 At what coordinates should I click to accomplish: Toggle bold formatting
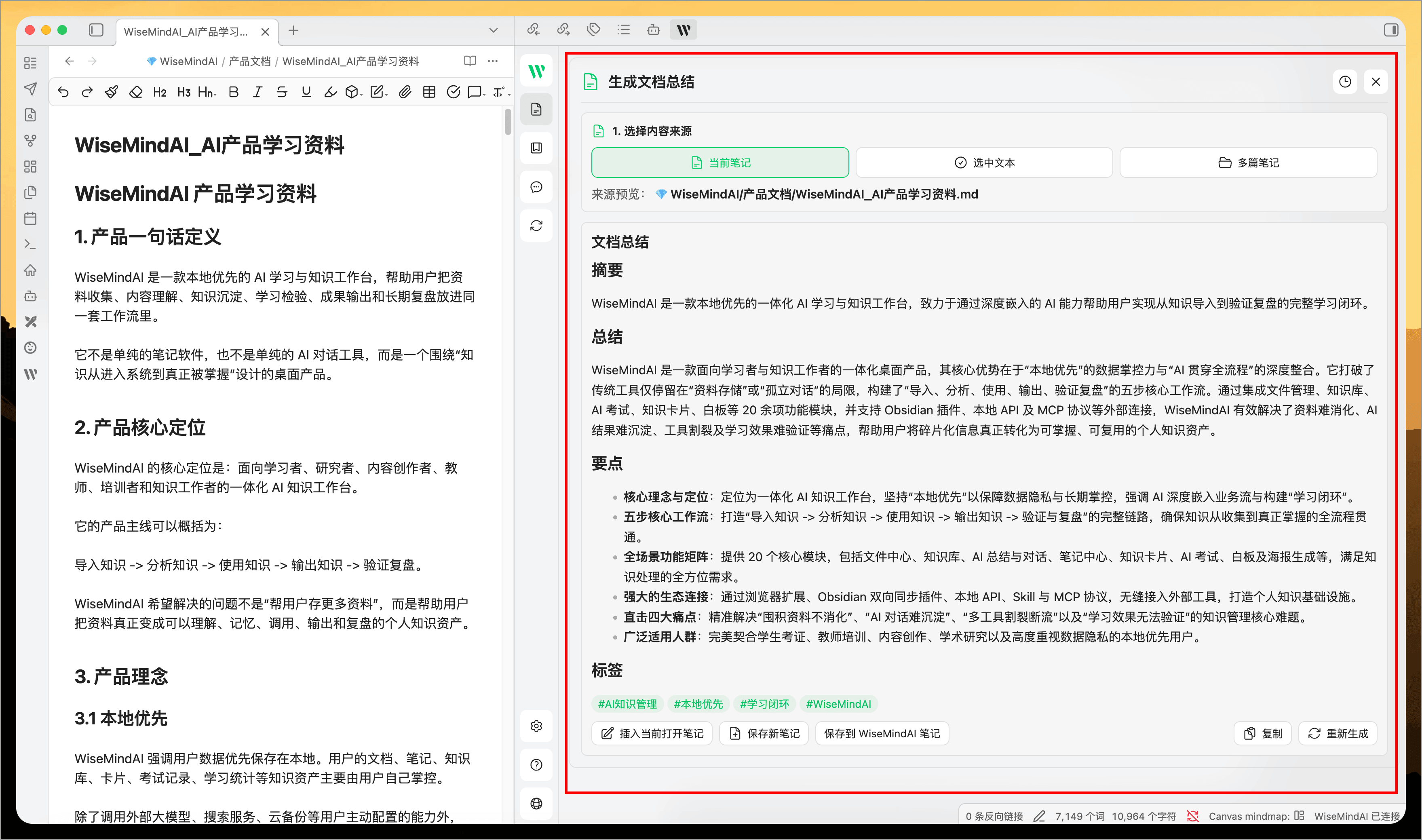(234, 92)
